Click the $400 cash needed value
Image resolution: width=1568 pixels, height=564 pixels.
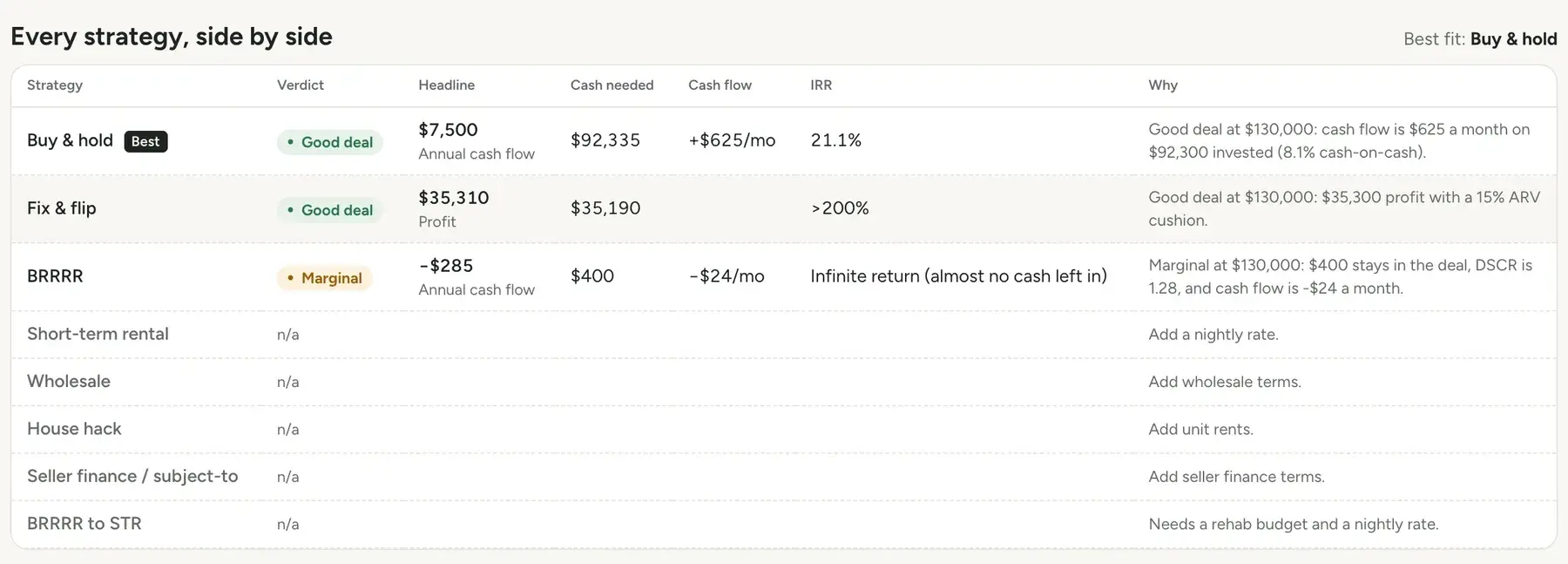point(592,276)
